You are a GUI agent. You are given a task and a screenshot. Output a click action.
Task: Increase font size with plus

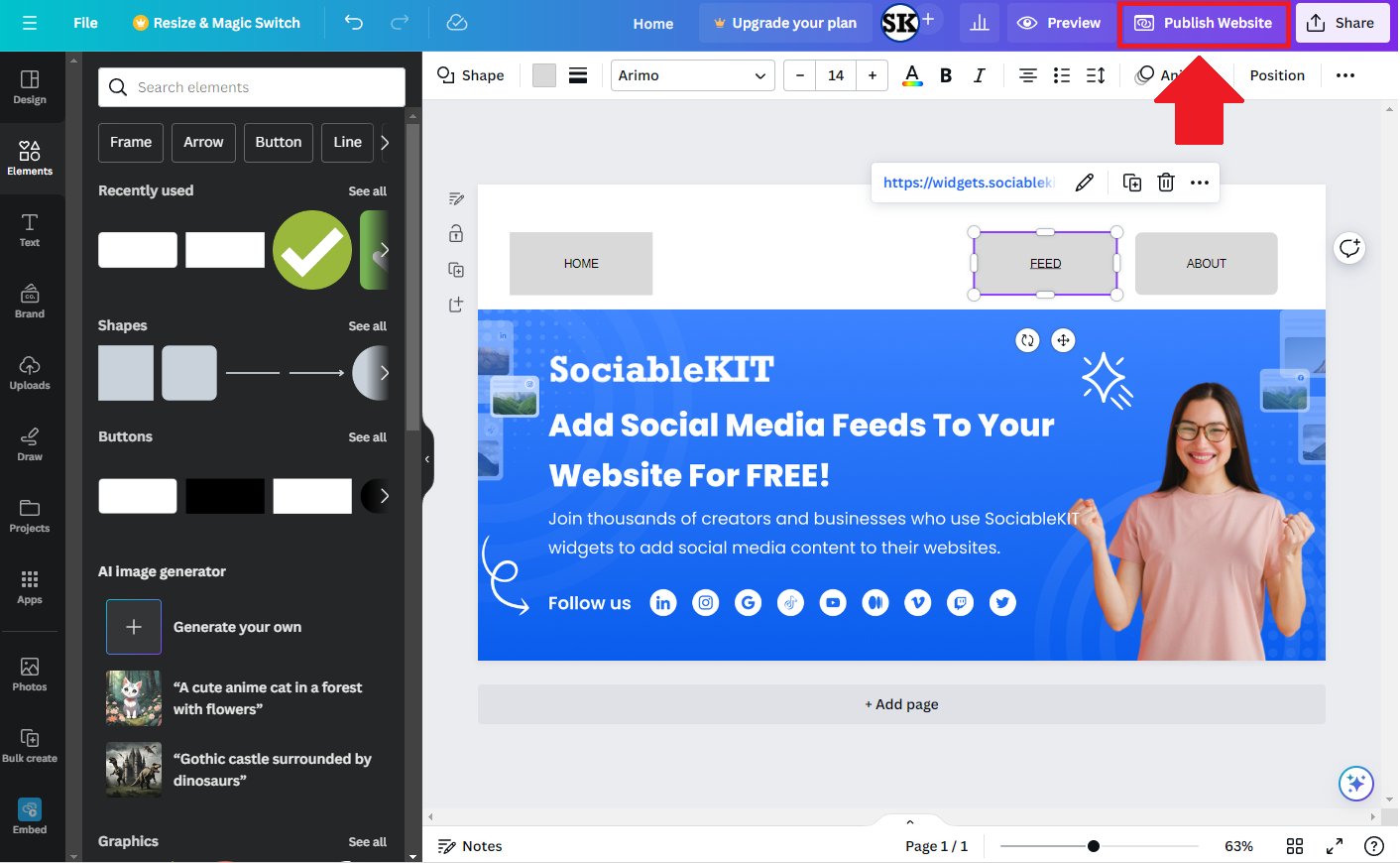873,75
